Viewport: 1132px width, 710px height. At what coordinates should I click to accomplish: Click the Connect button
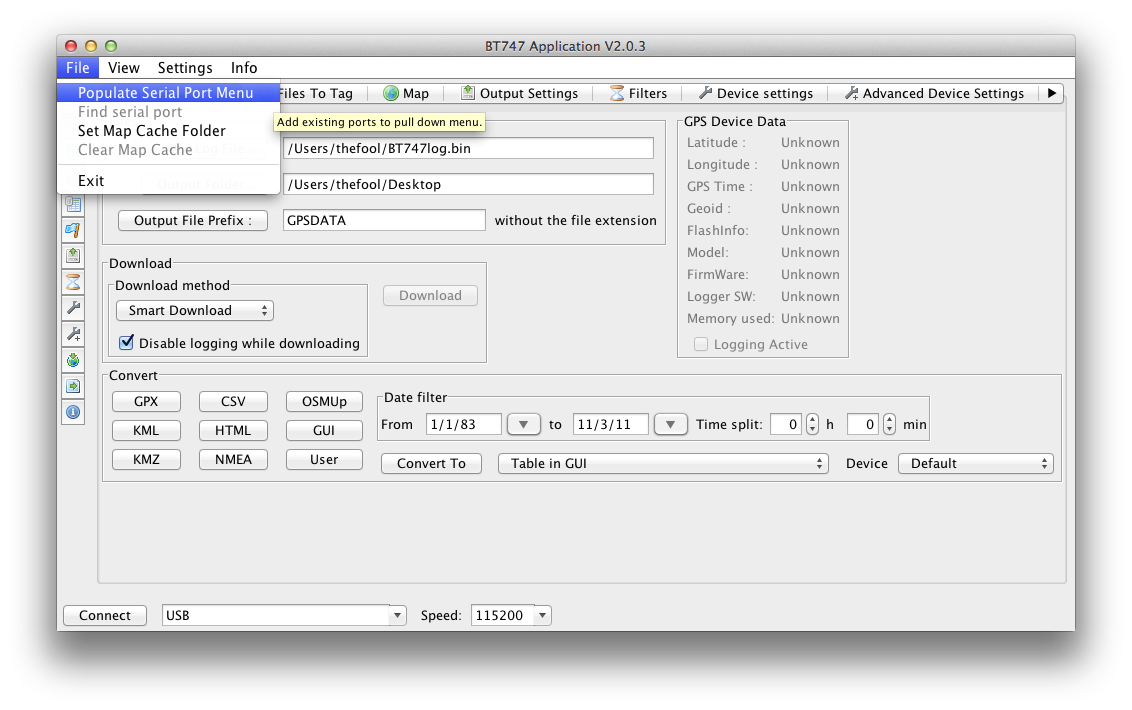coord(105,615)
